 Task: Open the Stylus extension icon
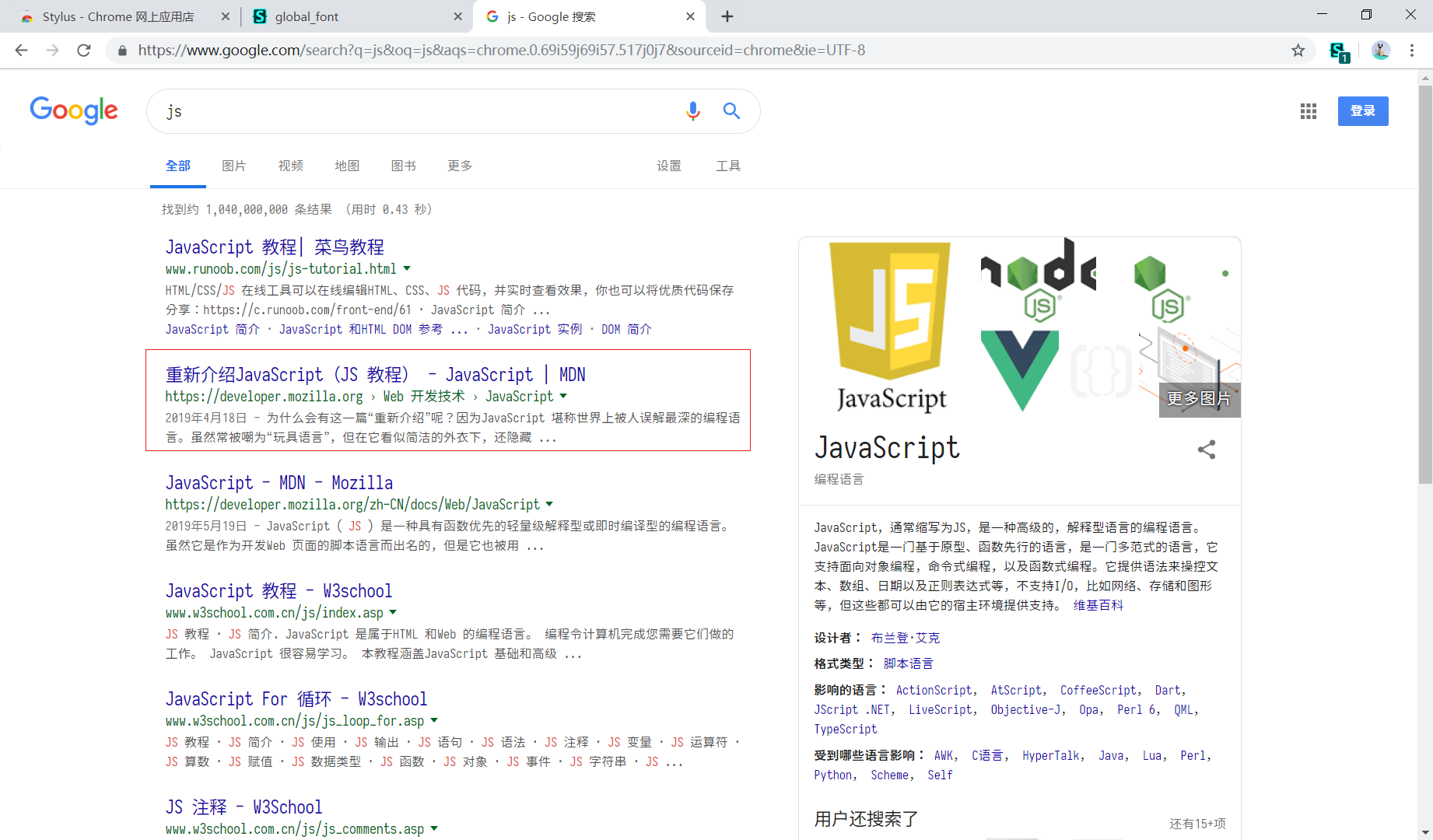(x=1339, y=51)
